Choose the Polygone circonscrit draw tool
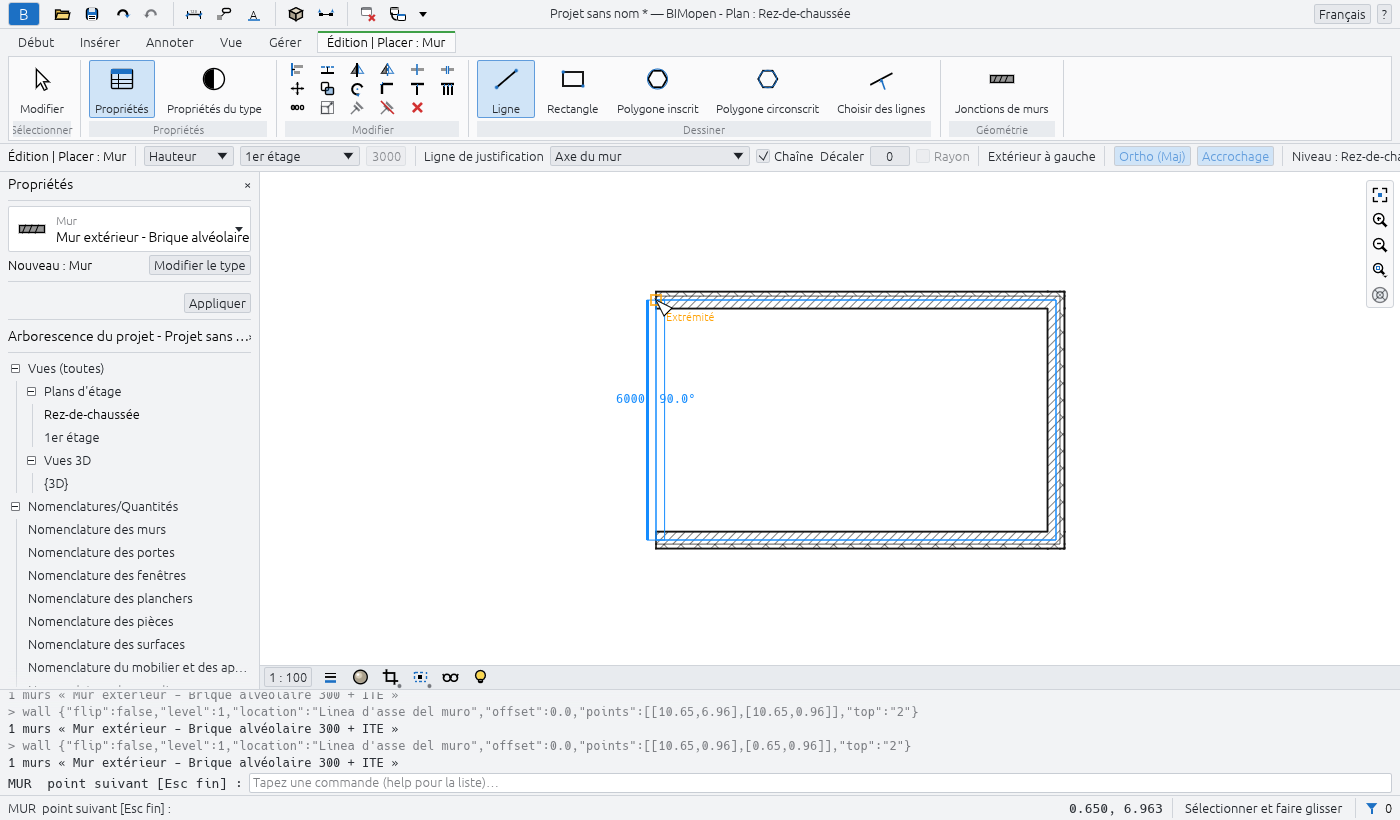The width and height of the screenshot is (1400, 820). [767, 89]
